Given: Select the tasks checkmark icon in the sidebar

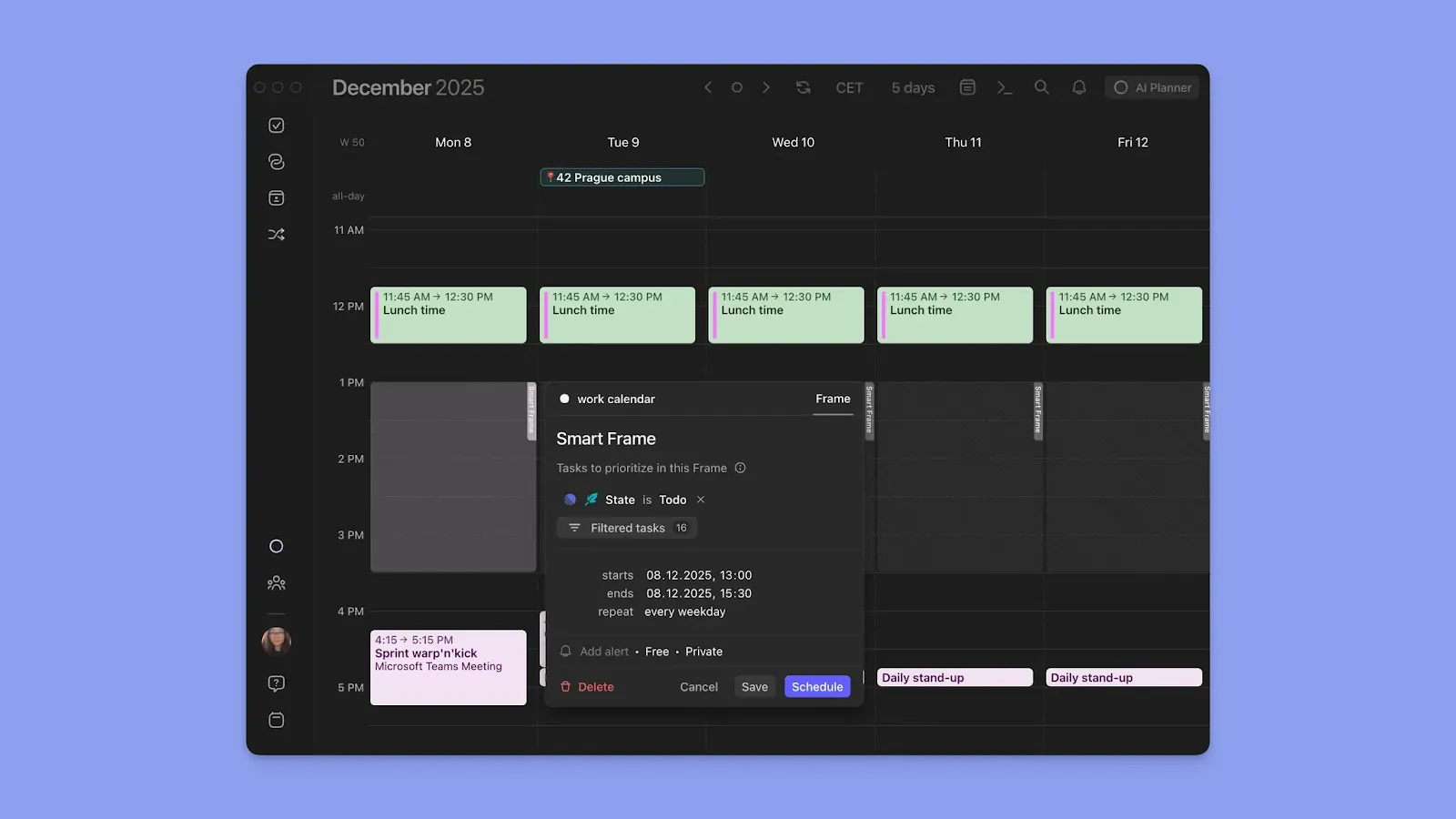Looking at the screenshot, I should [x=277, y=125].
